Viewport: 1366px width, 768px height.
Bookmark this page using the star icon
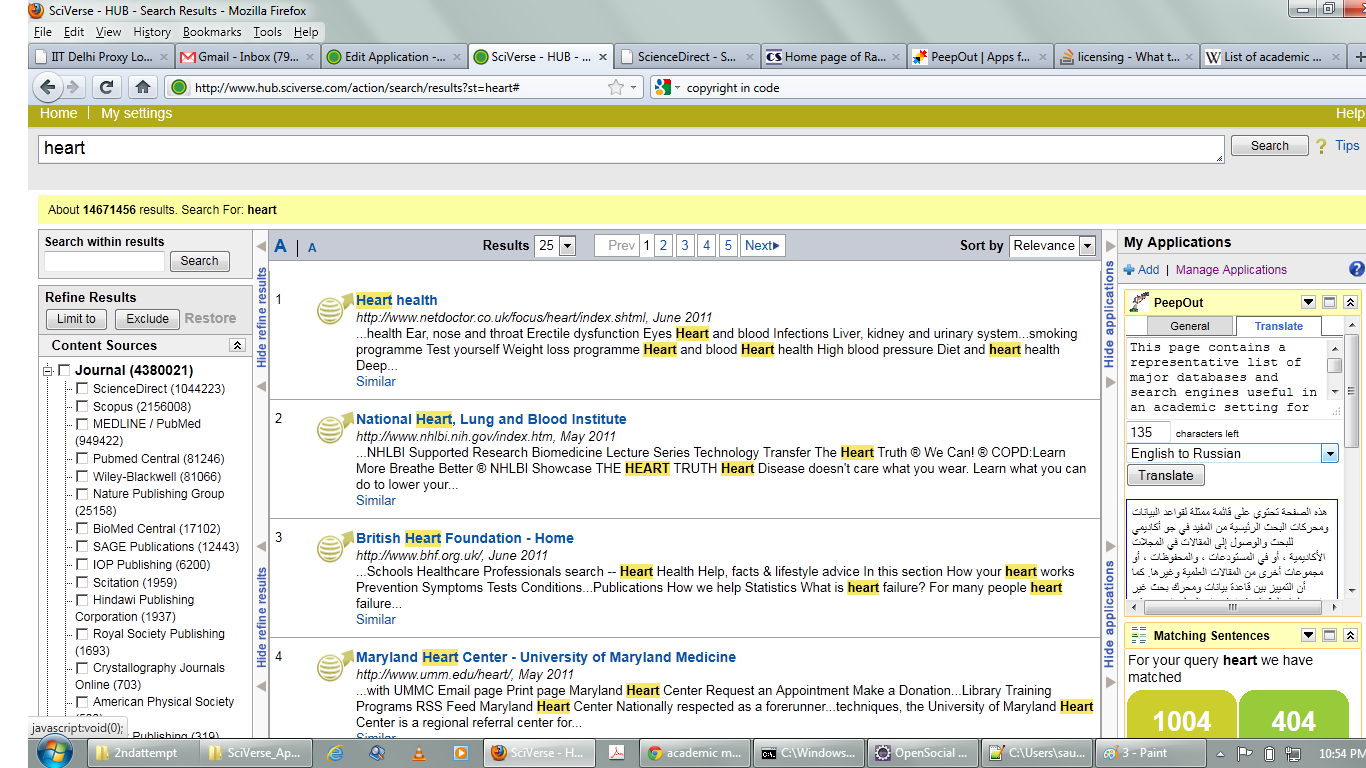click(x=616, y=88)
